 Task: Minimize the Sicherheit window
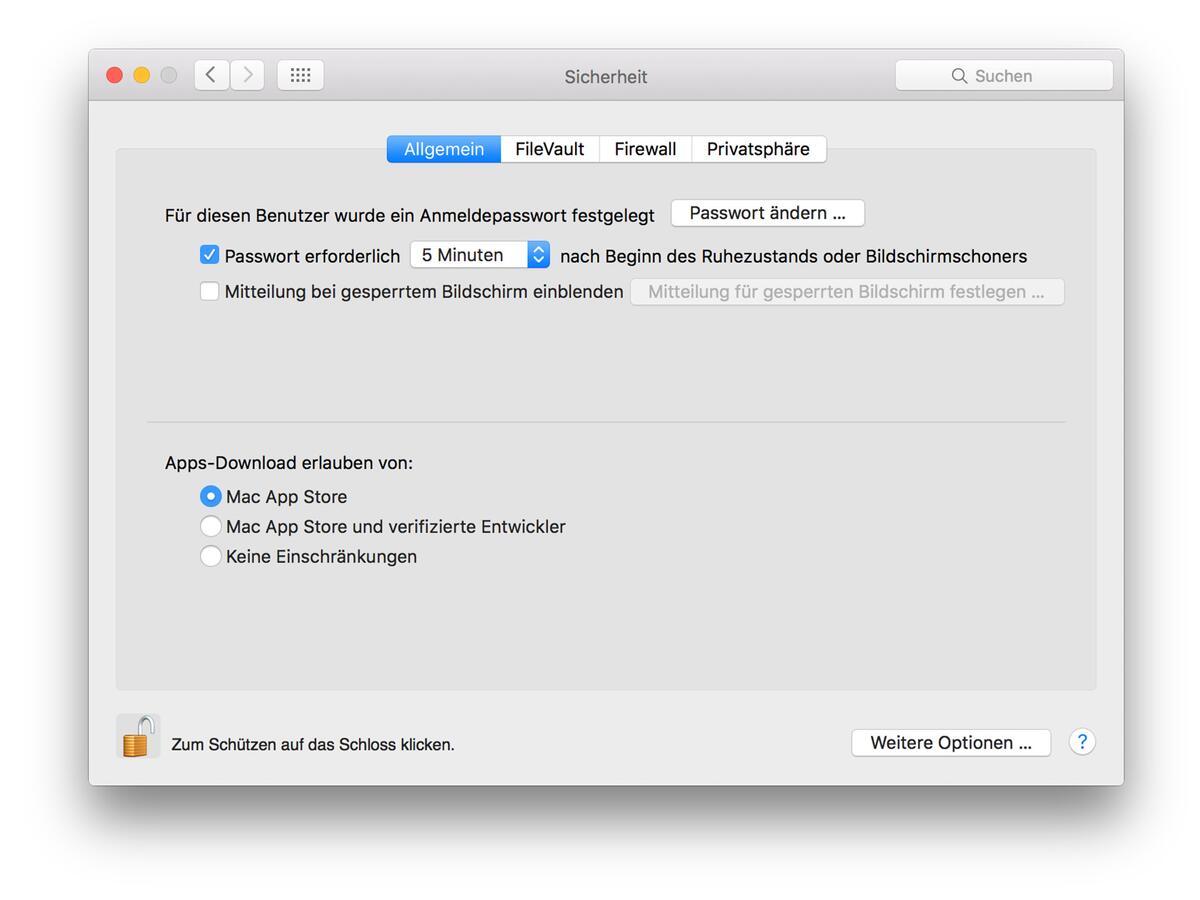(141, 75)
